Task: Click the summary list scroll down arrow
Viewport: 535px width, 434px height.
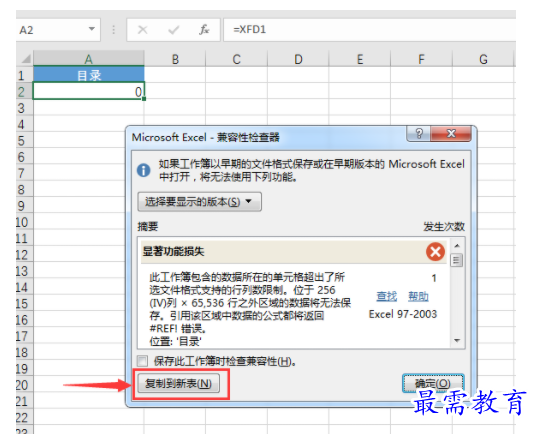Action: [x=457, y=340]
